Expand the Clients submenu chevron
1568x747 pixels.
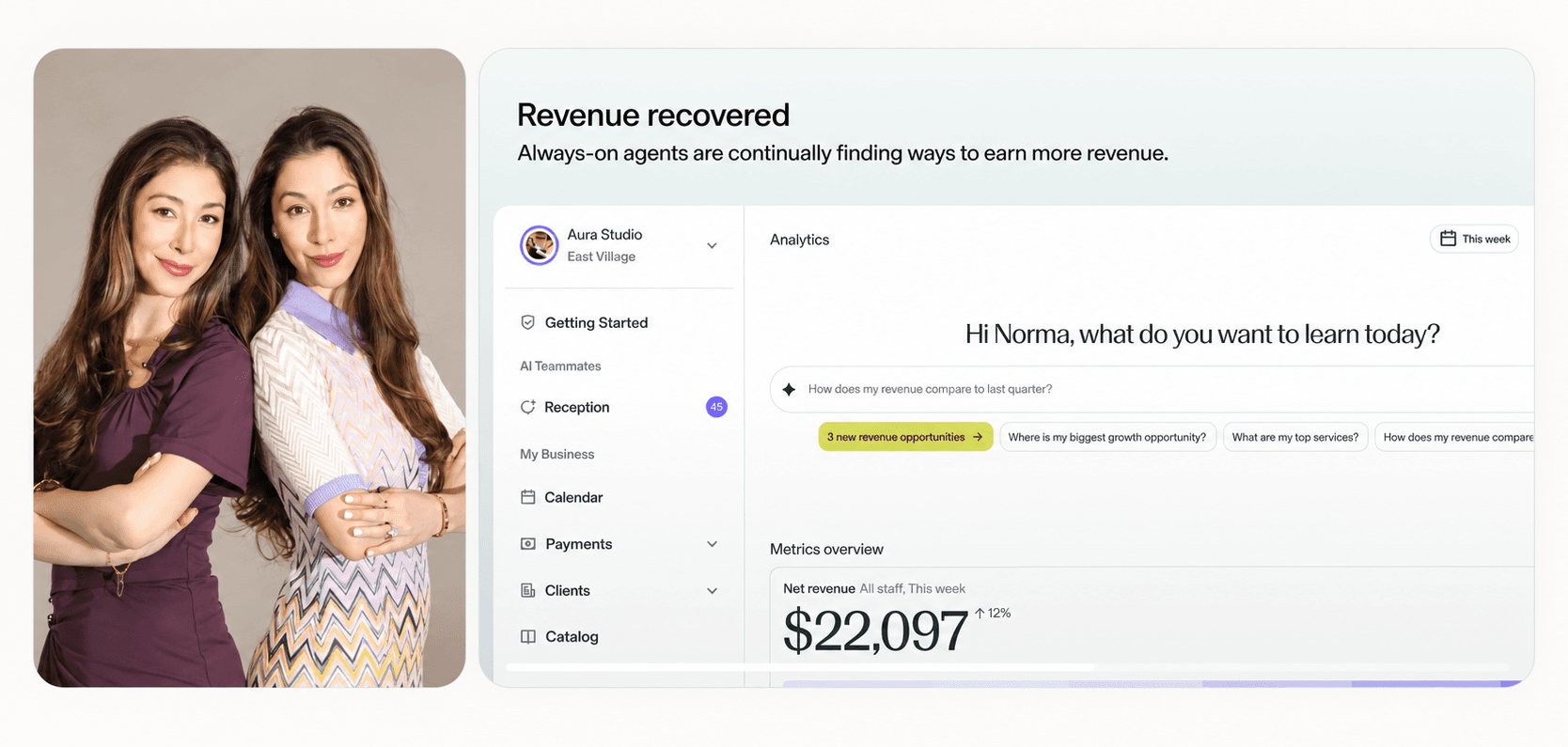click(712, 591)
